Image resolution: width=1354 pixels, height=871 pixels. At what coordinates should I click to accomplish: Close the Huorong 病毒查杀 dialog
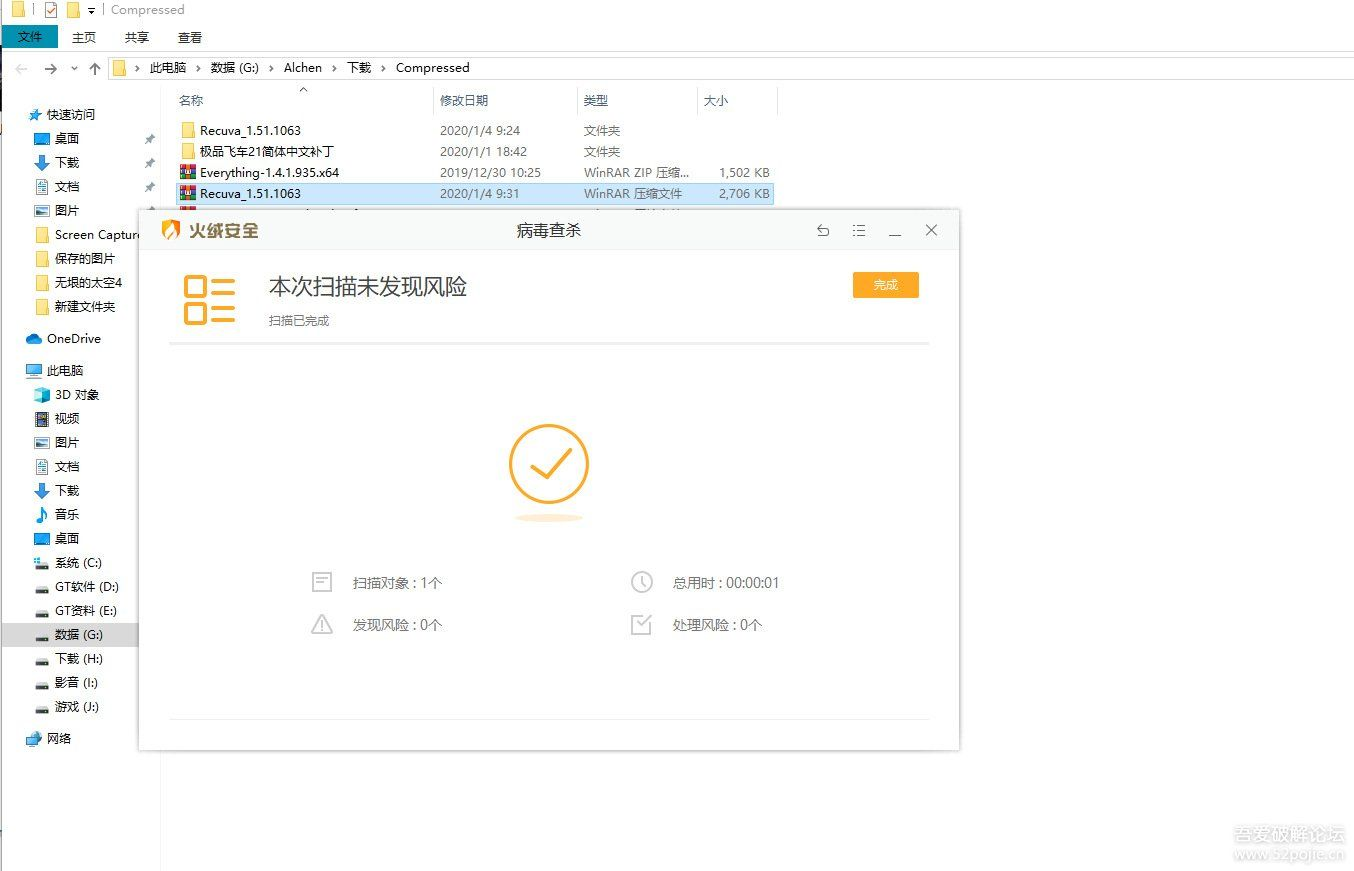(931, 230)
